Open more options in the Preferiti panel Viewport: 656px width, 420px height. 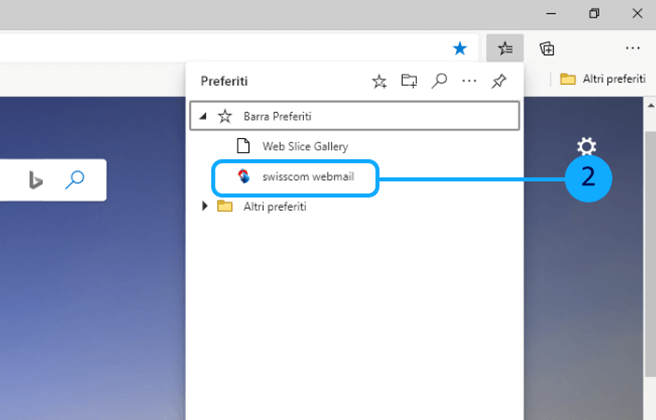[468, 81]
